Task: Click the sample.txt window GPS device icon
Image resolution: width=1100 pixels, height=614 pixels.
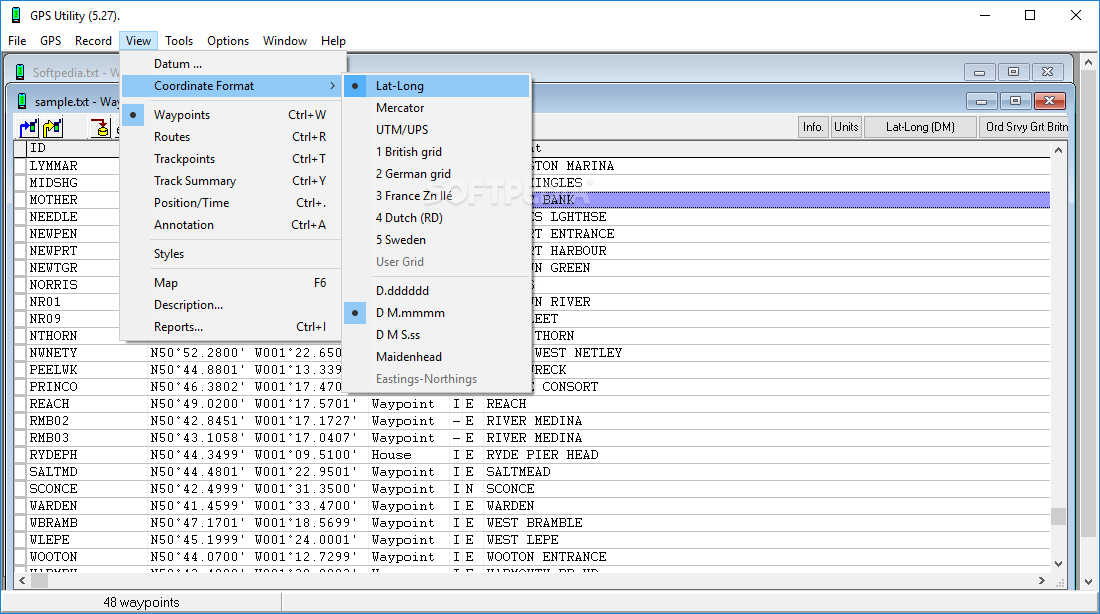Action: (x=22, y=102)
